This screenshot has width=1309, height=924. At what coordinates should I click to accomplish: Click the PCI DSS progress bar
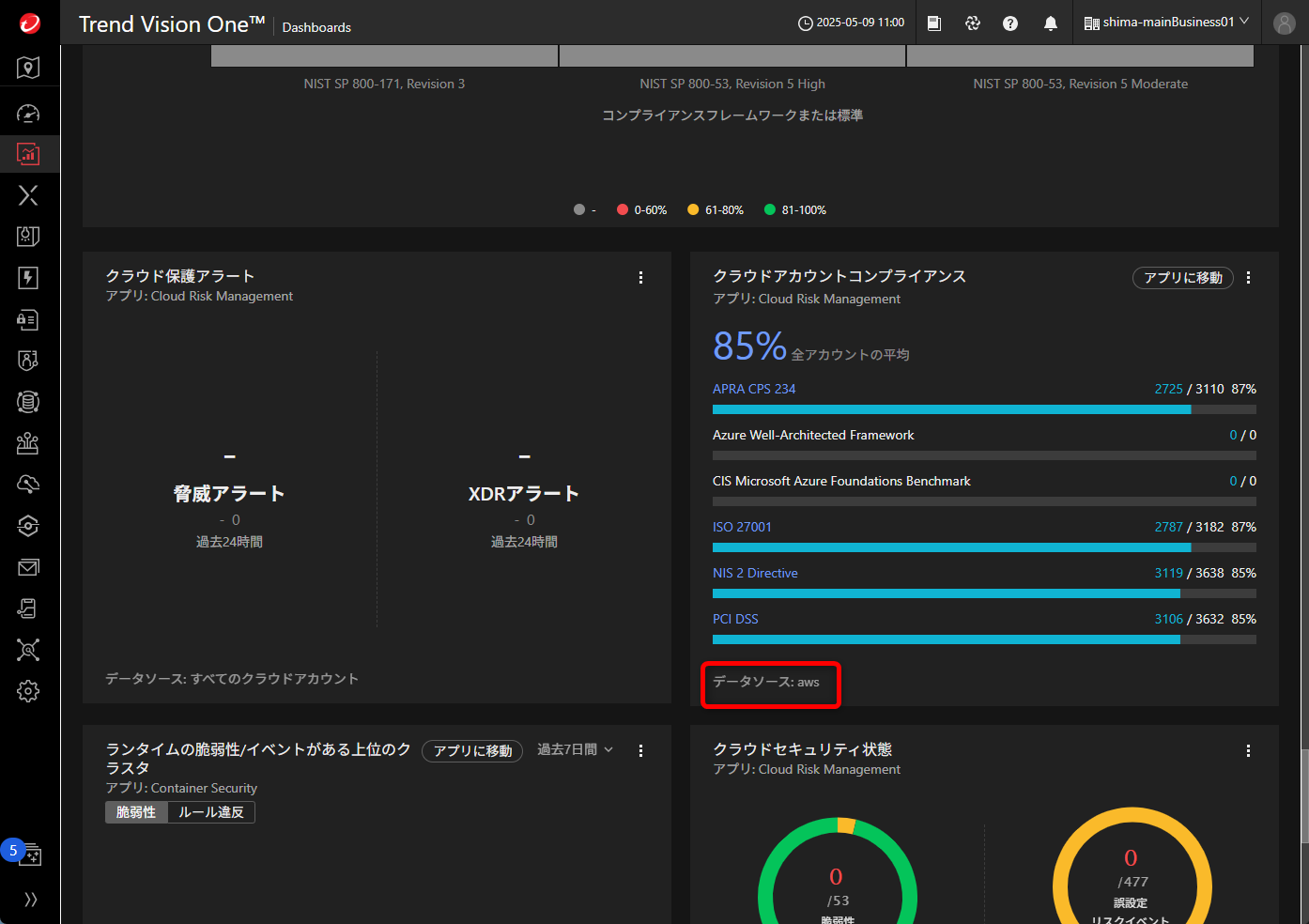coord(984,639)
